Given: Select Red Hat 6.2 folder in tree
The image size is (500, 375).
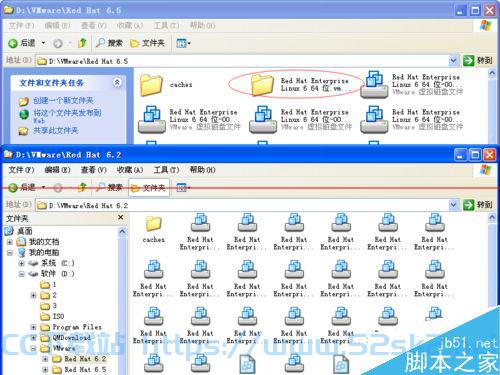Looking at the screenshot, I should 79,359.
